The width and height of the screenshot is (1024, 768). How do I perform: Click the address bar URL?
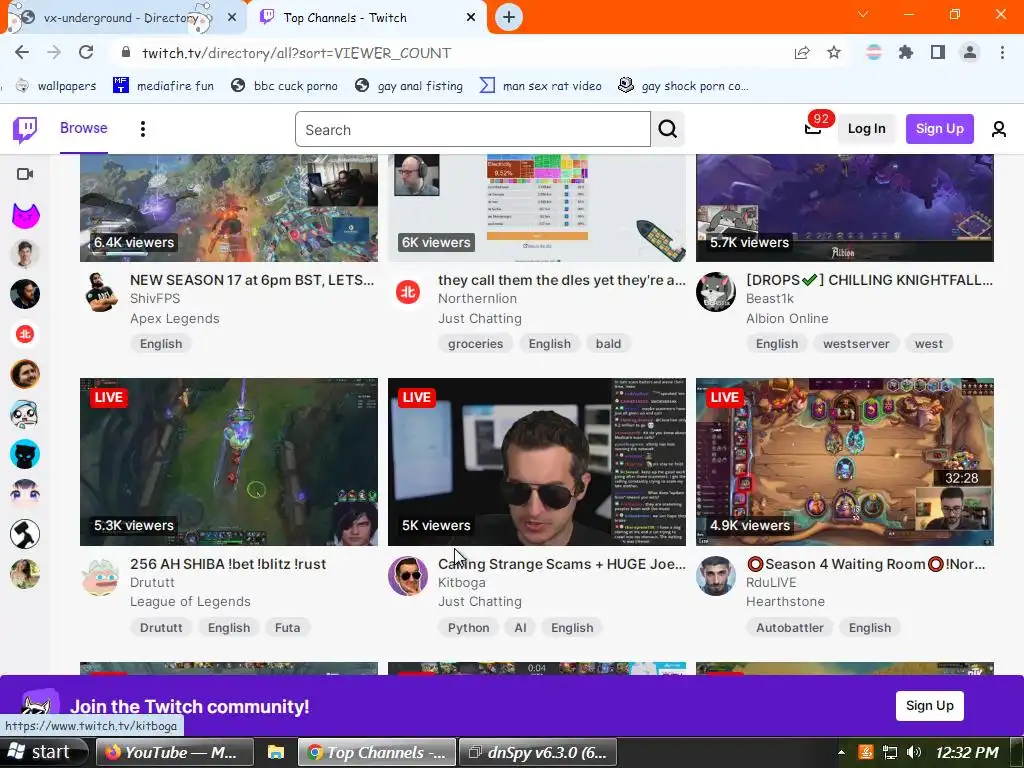296,53
